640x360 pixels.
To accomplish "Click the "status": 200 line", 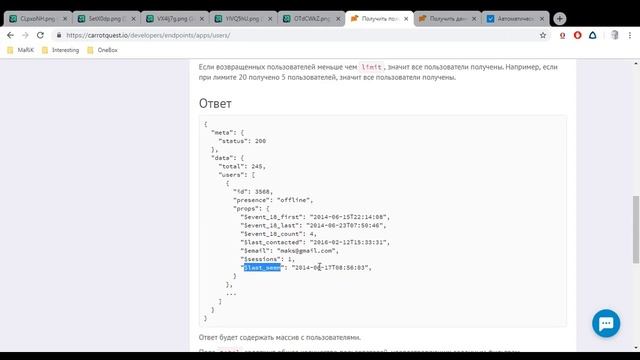I will pyautogui.click(x=242, y=141).
